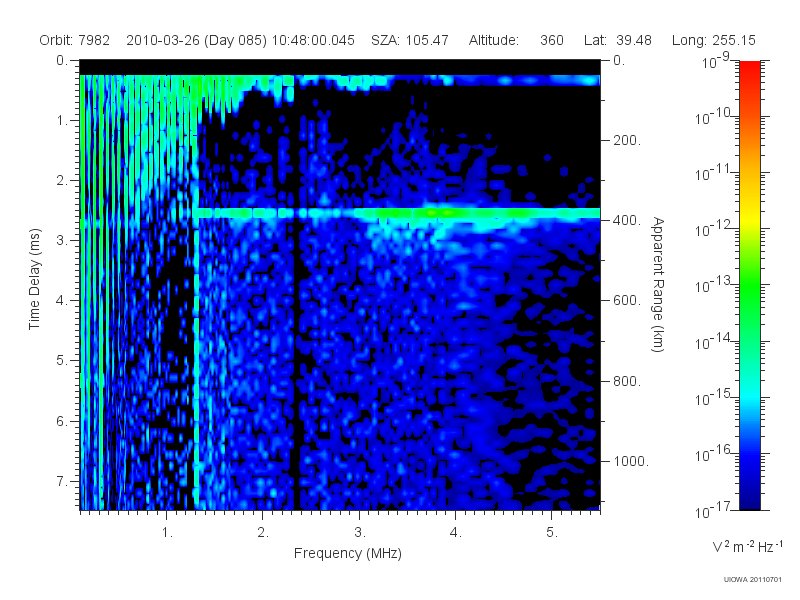Click the Long: 255.15 label
This screenshot has height=600, width=800.
(713, 40)
